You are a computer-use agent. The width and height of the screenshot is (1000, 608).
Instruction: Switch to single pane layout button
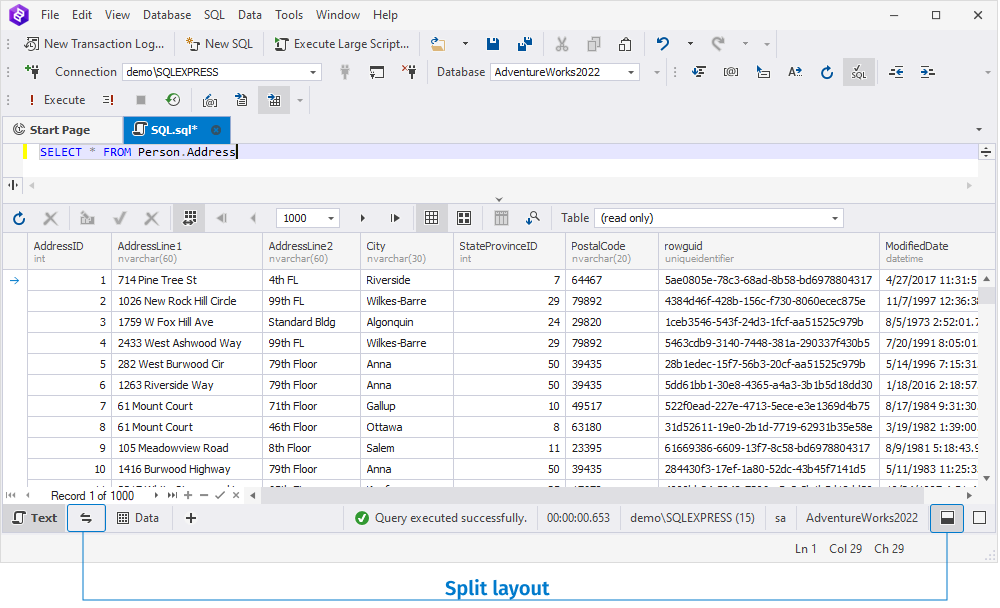tap(980, 518)
